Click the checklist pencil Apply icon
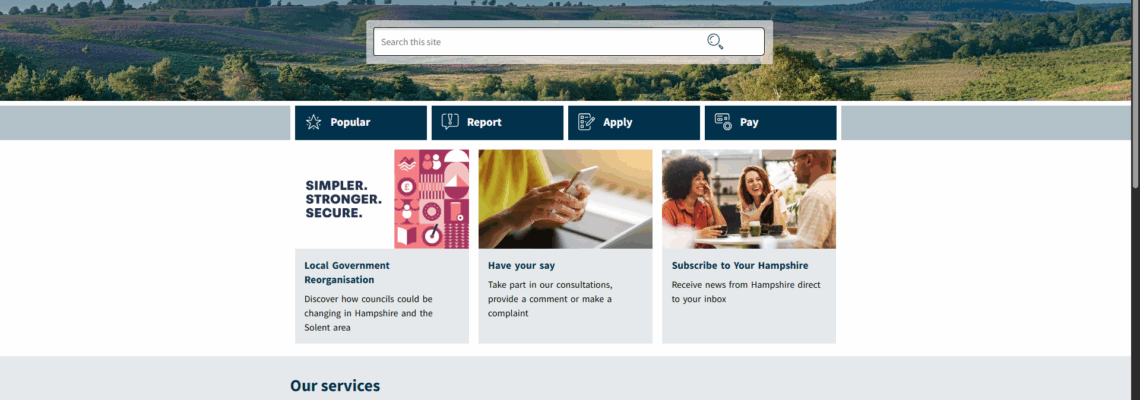 coord(586,122)
